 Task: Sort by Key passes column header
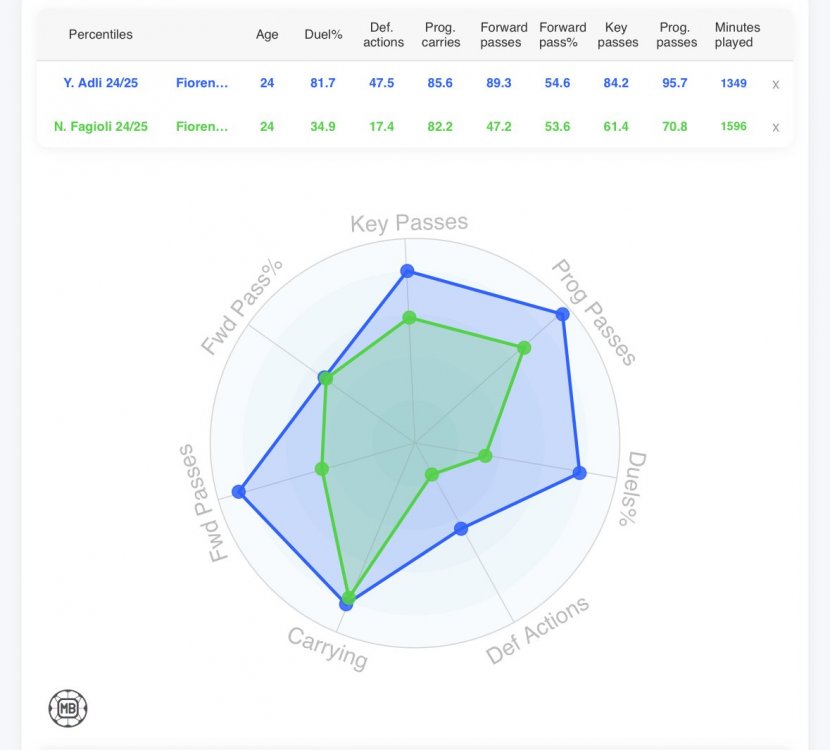[x=617, y=35]
